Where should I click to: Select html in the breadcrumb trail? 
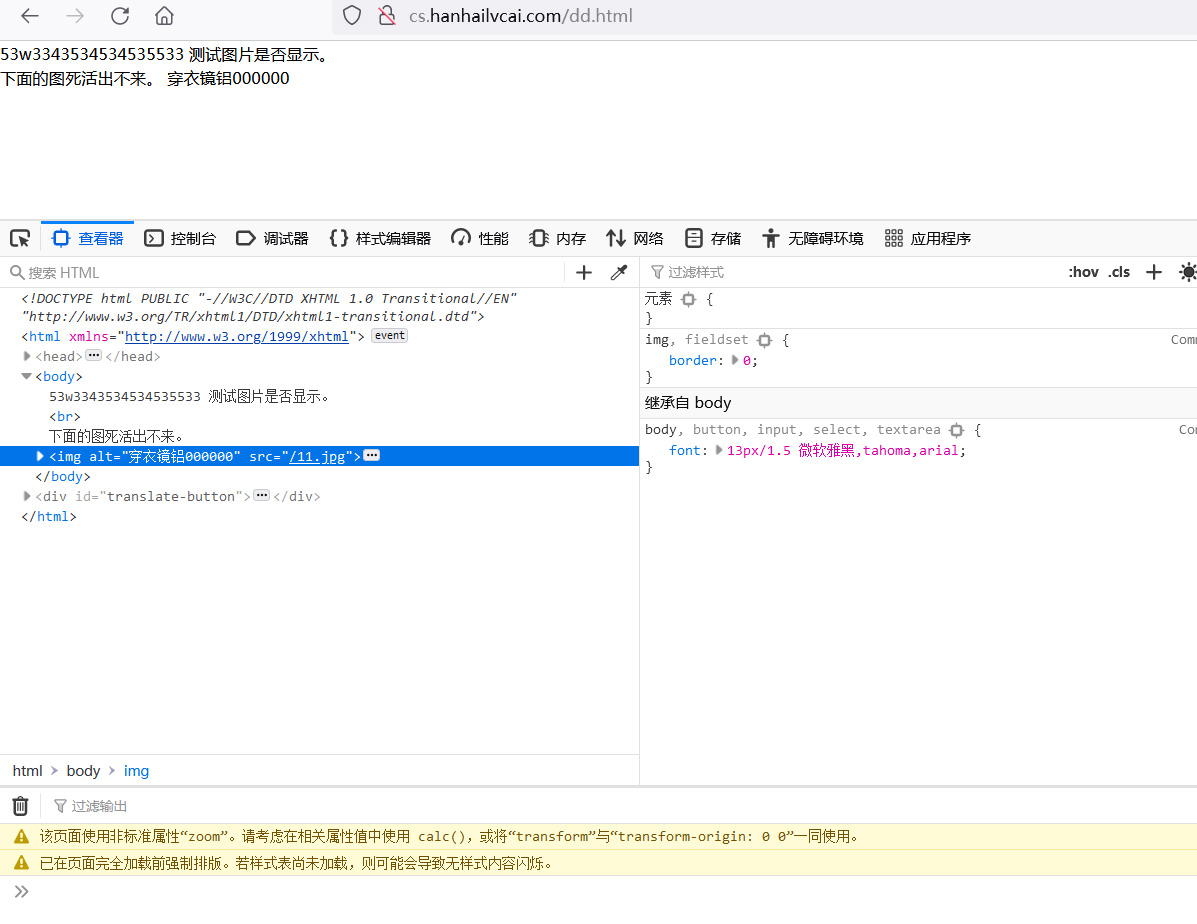(x=27, y=771)
